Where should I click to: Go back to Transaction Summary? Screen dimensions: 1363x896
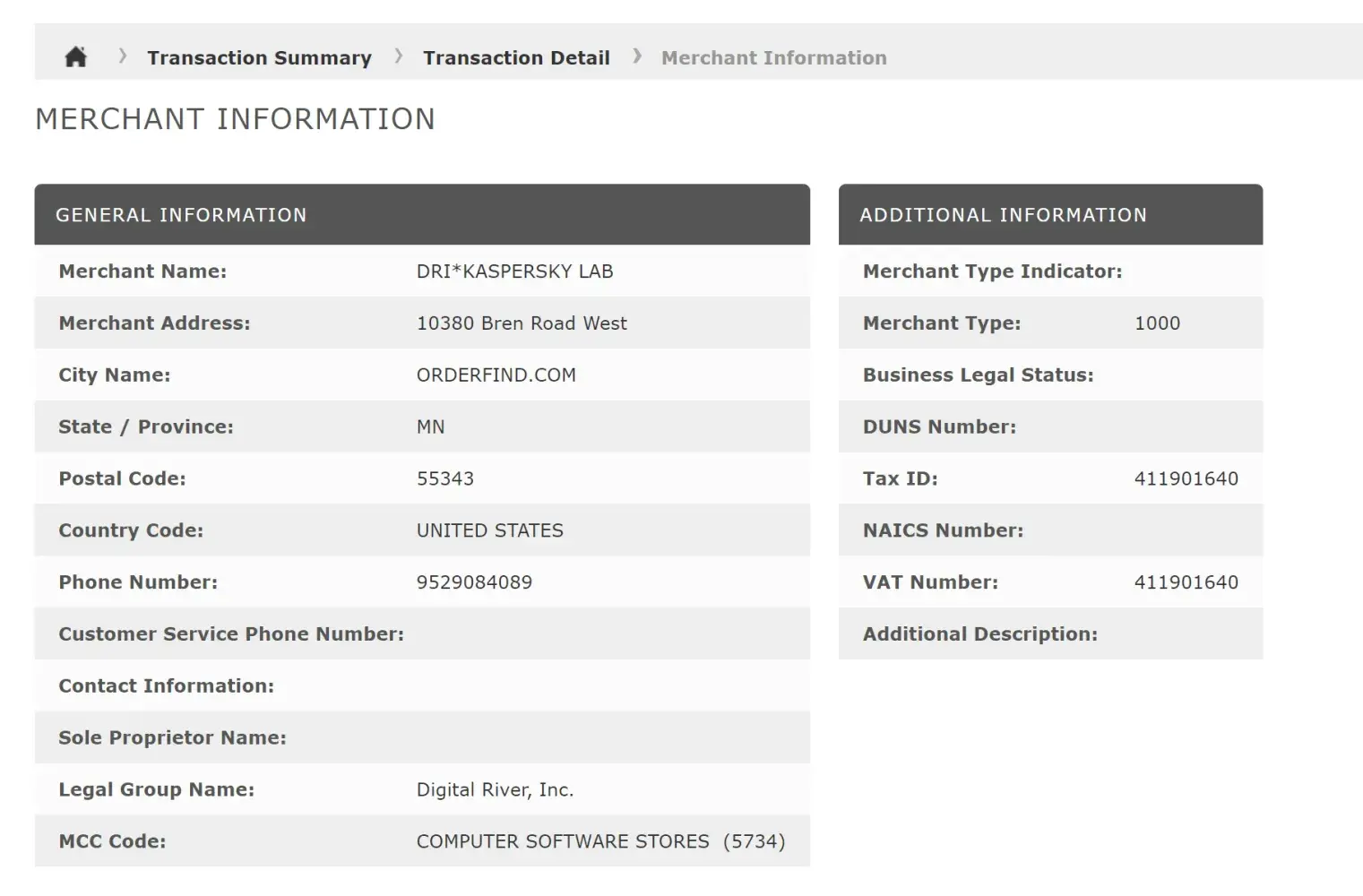tap(259, 57)
